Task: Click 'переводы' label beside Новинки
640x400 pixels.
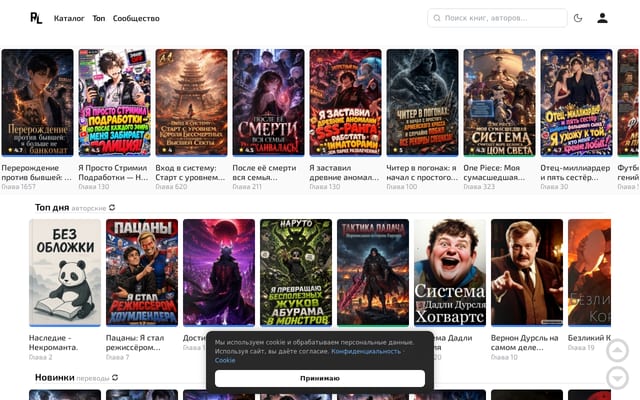Action: tap(93, 378)
